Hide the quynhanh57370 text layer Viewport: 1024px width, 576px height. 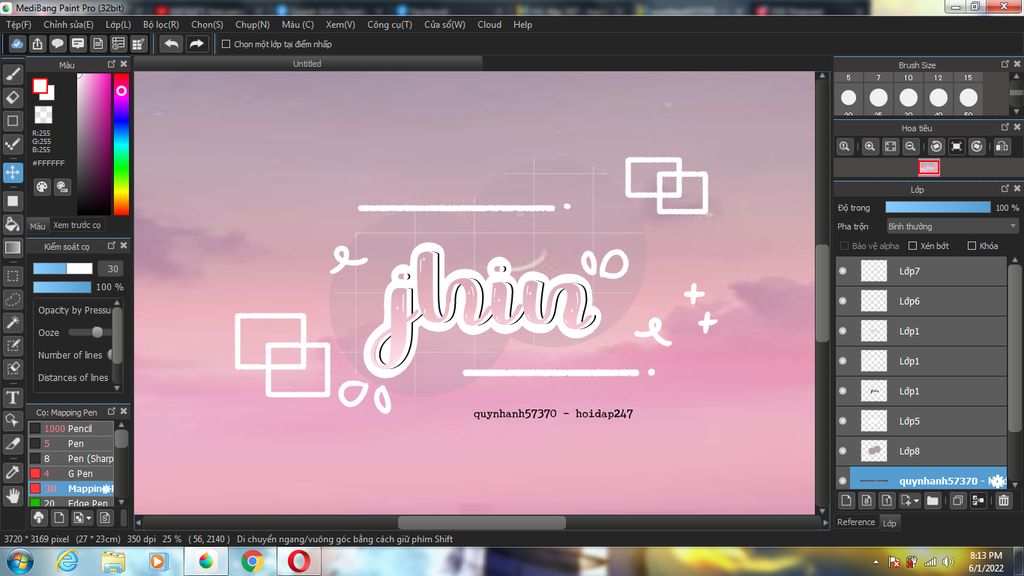842,481
